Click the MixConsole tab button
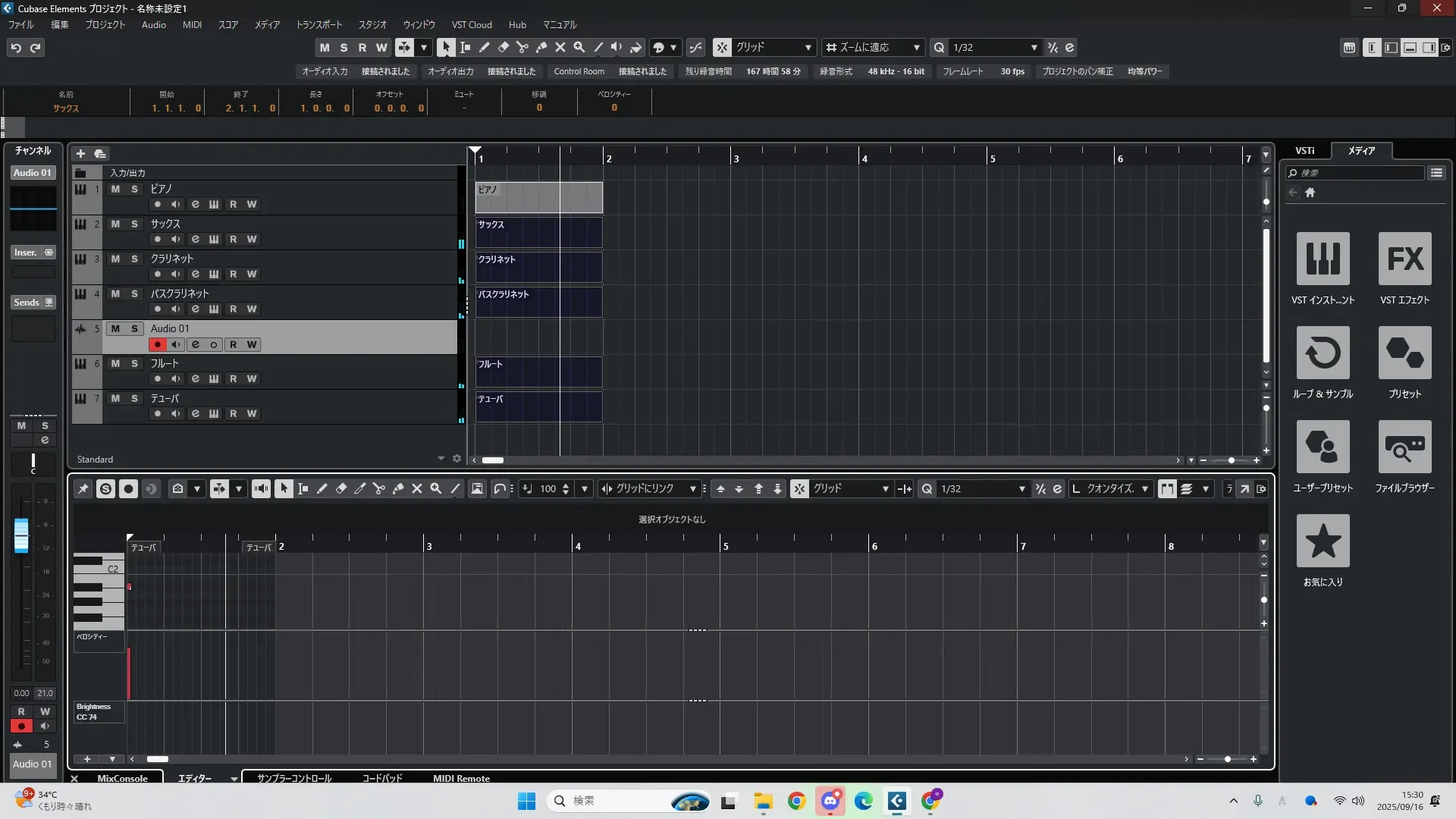Viewport: 1456px width, 819px height. click(122, 778)
